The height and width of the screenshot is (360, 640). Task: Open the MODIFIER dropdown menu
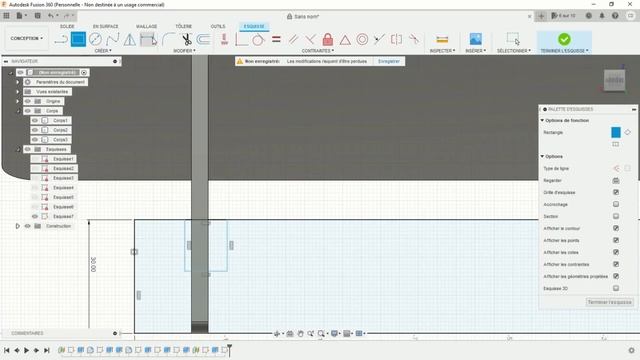pyautogui.click(x=184, y=51)
